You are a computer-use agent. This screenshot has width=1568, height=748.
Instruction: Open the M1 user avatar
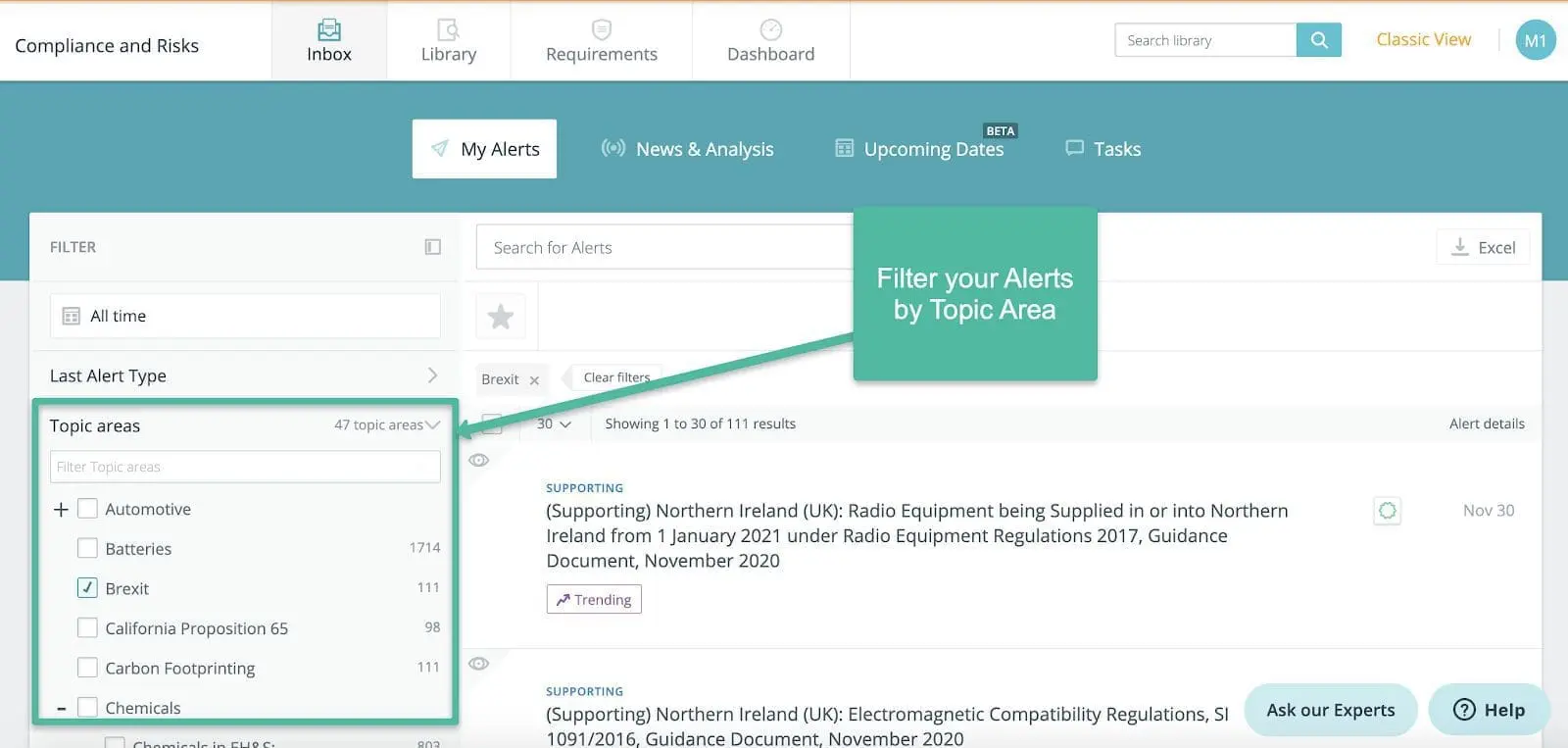point(1535,40)
